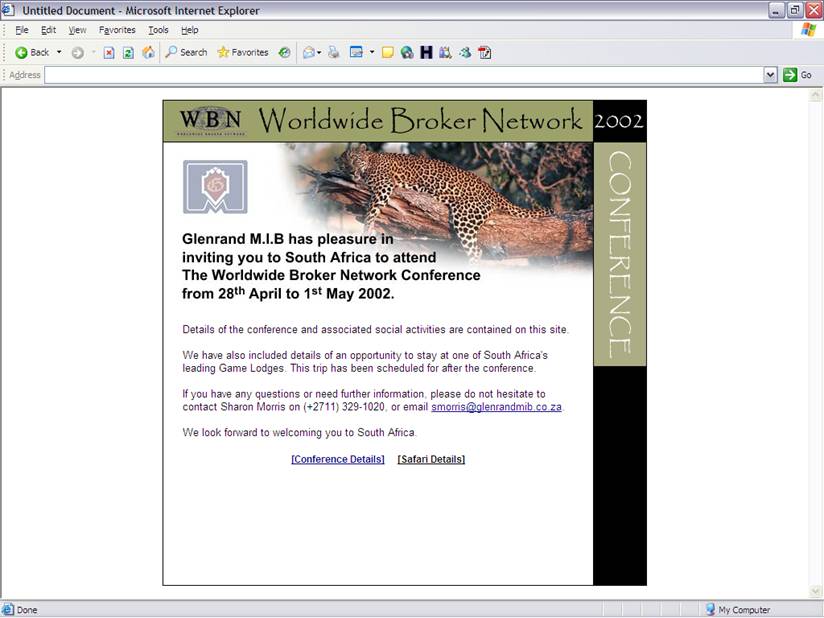Click the page icon beside Done in status bar
824x618 pixels.
point(8,610)
